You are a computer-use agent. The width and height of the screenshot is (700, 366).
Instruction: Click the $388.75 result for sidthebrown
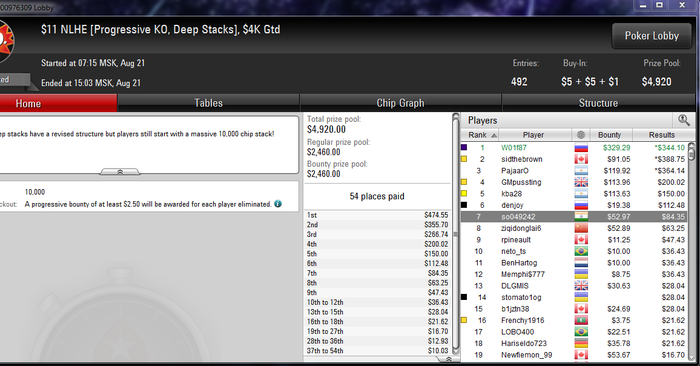click(x=669, y=159)
